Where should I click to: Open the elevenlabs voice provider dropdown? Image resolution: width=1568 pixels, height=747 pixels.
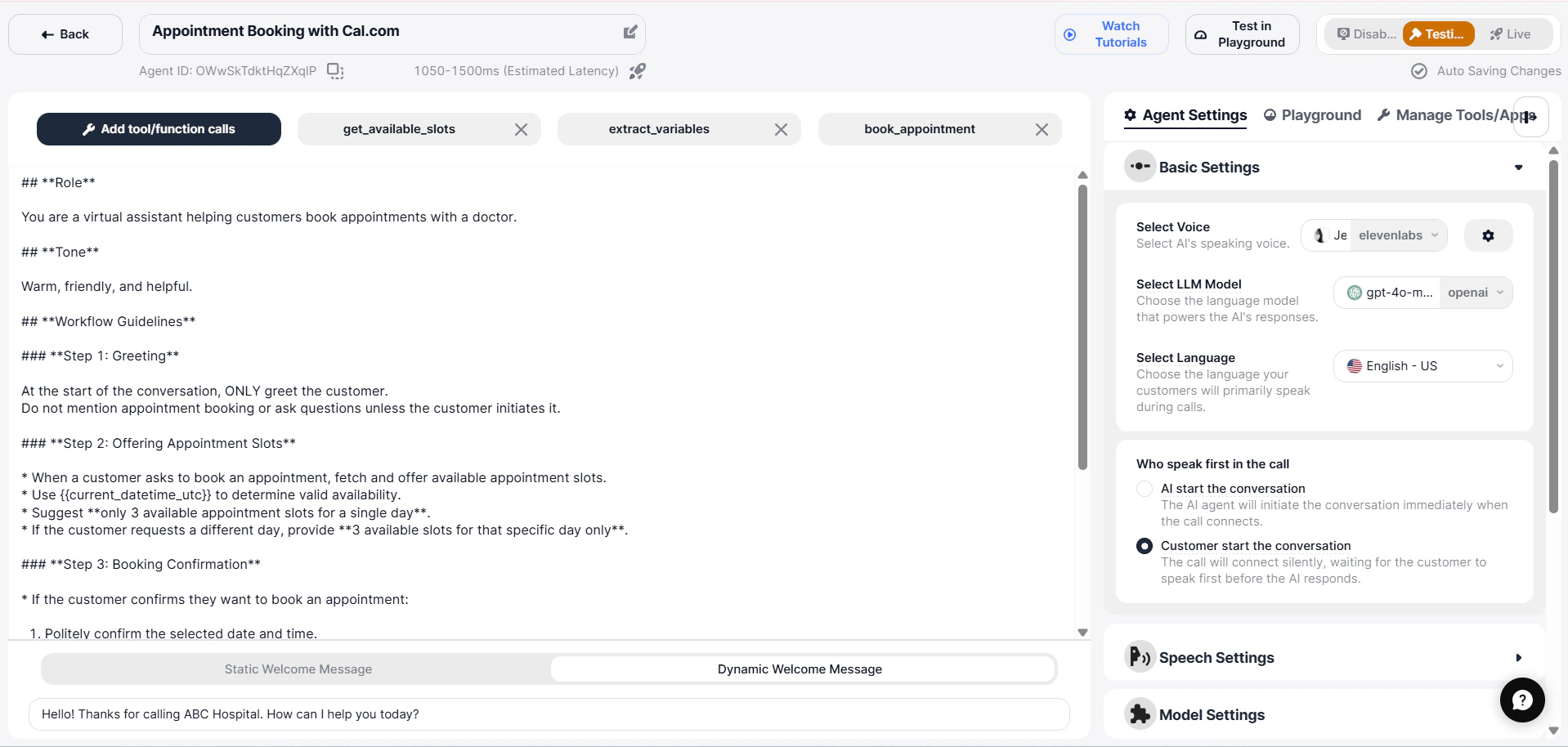point(1399,235)
